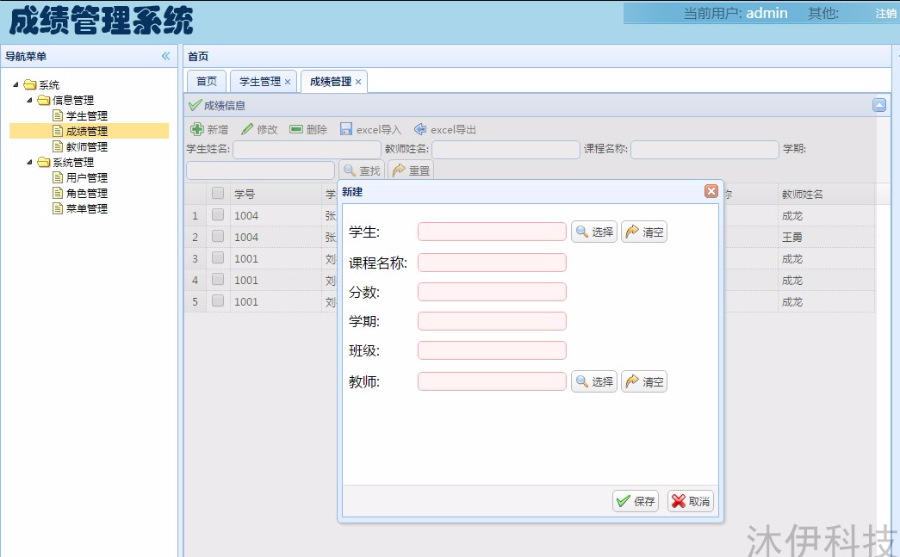Viewport: 900px width, 557px height.
Task: Collapse the 信息管理 tree folder
Action: 30,100
